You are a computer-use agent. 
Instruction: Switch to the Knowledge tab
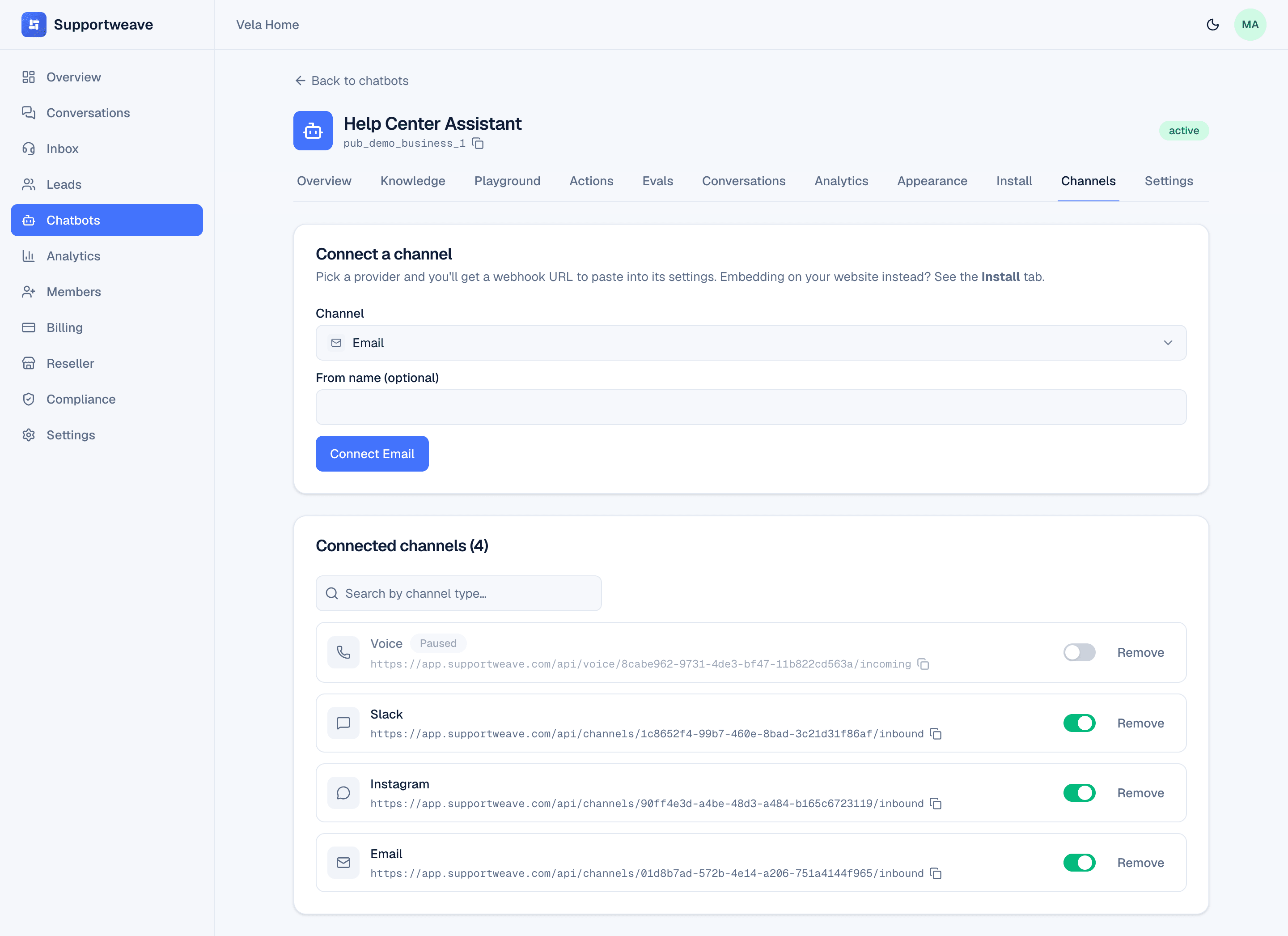click(412, 181)
